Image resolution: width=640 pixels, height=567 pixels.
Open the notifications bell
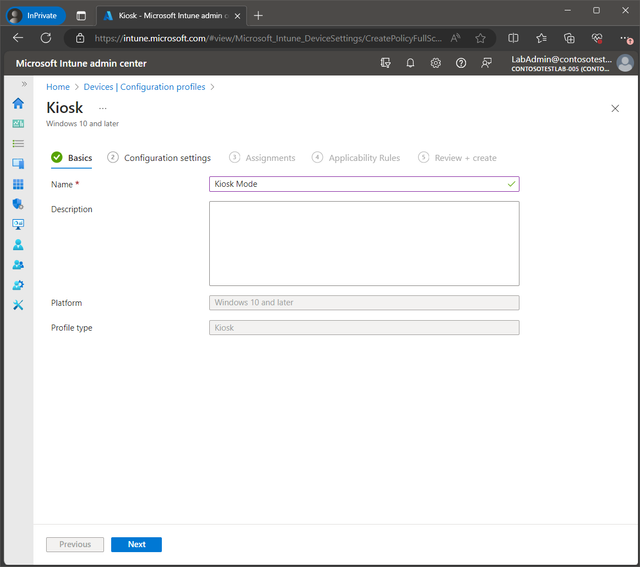click(x=410, y=63)
